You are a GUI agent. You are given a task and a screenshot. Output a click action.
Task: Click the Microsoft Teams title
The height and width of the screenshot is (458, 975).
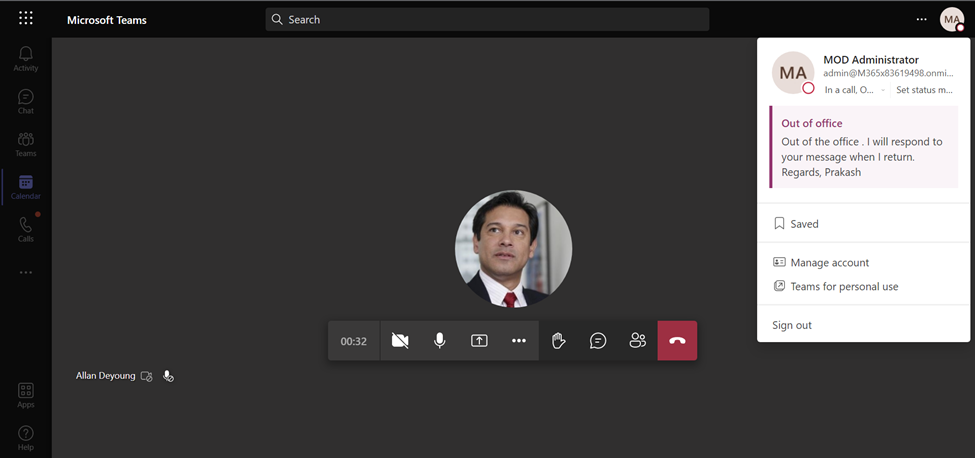click(x=107, y=20)
